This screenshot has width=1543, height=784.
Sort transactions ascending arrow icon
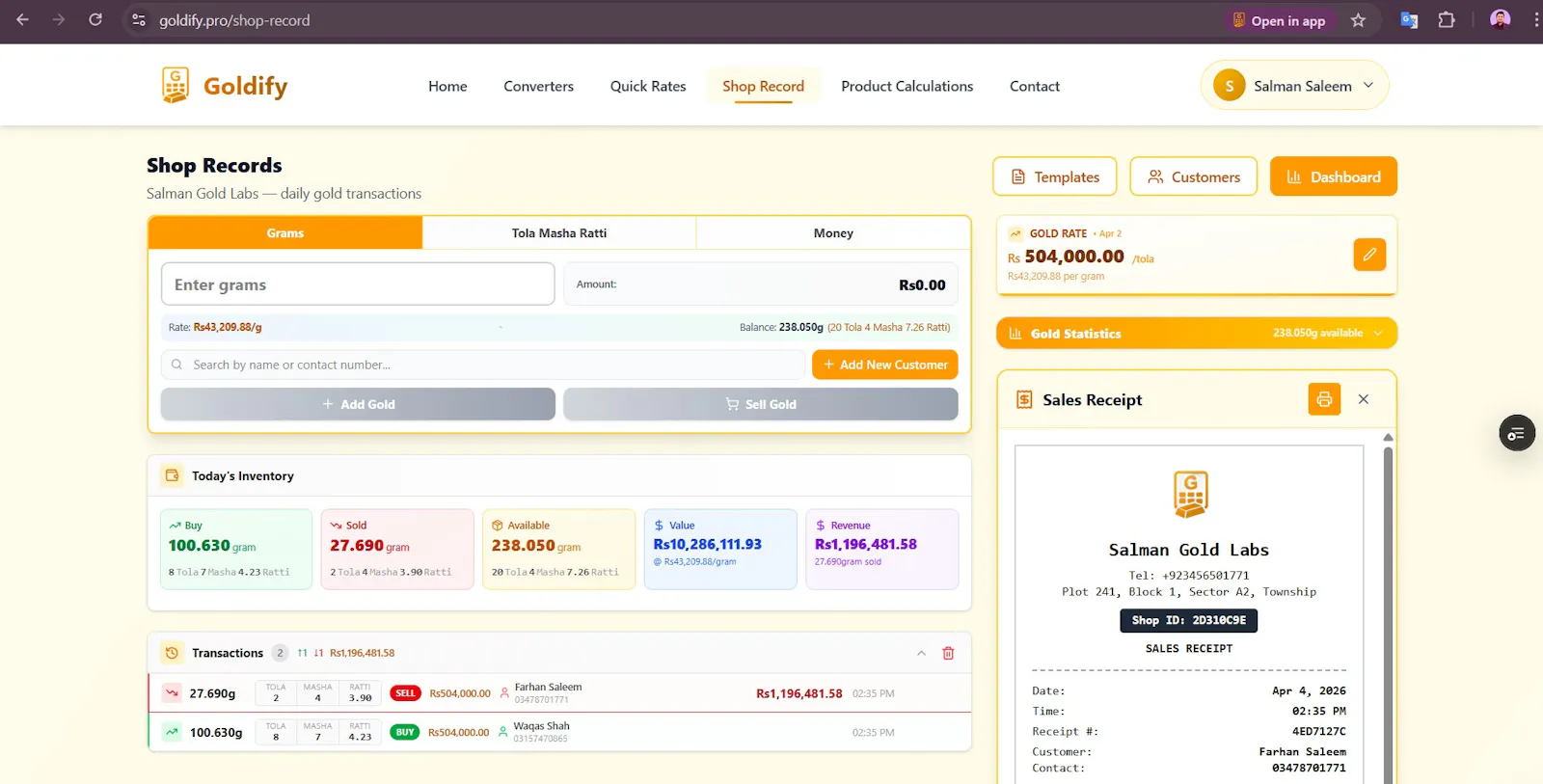point(302,653)
